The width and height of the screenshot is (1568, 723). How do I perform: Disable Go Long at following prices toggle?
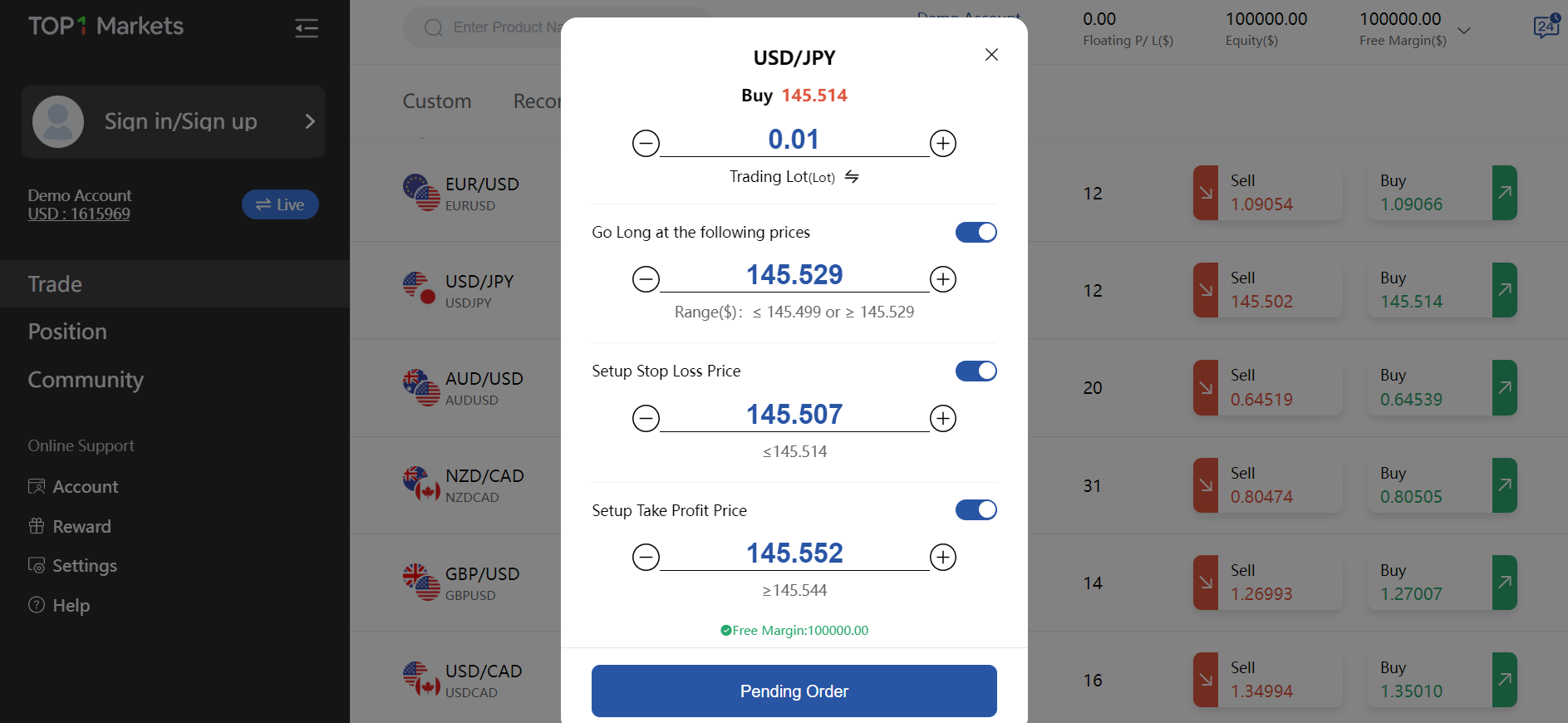tap(976, 233)
